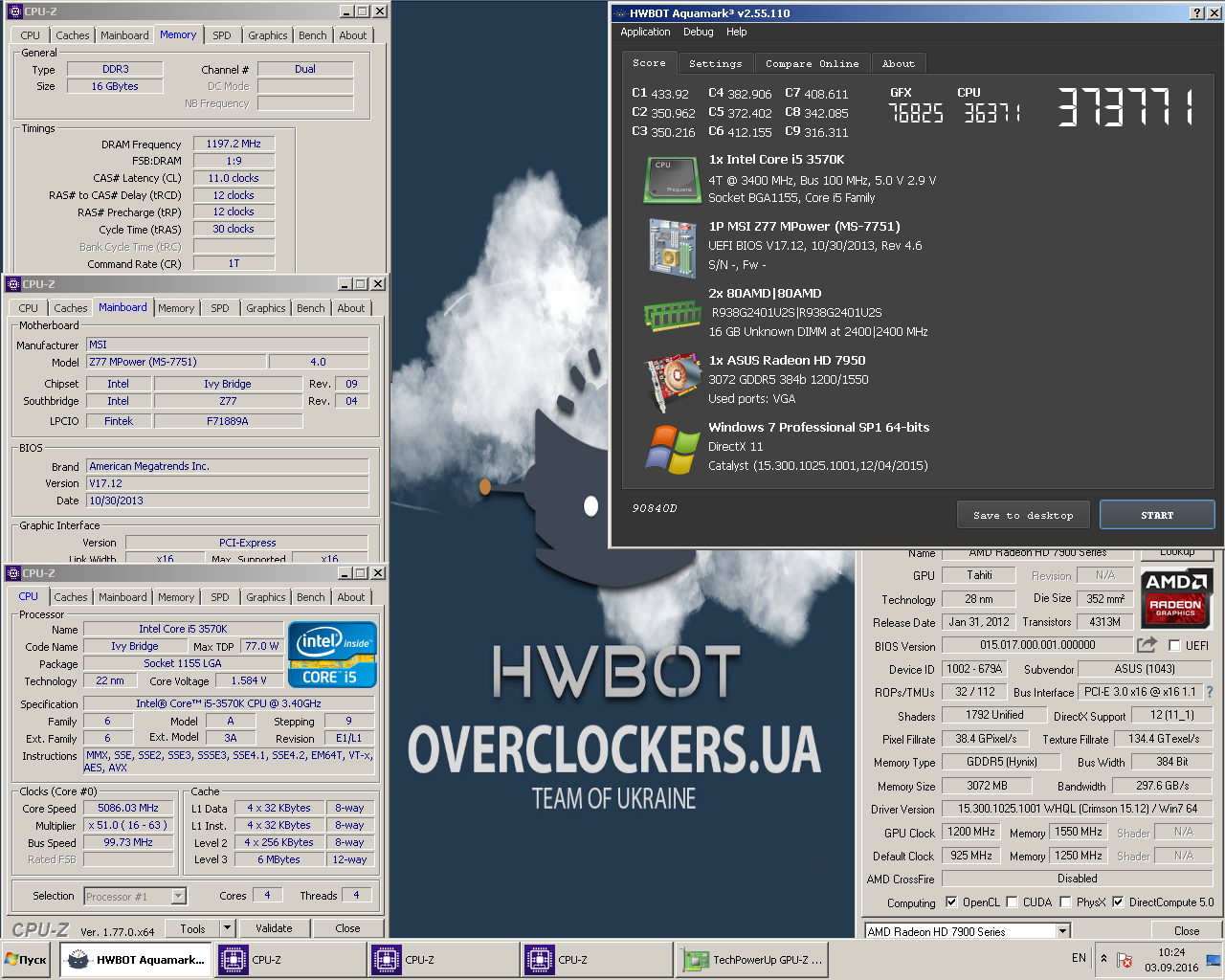Click CPU-Z Mainboard window title icon
This screenshot has height=980, width=1225.
point(13,284)
